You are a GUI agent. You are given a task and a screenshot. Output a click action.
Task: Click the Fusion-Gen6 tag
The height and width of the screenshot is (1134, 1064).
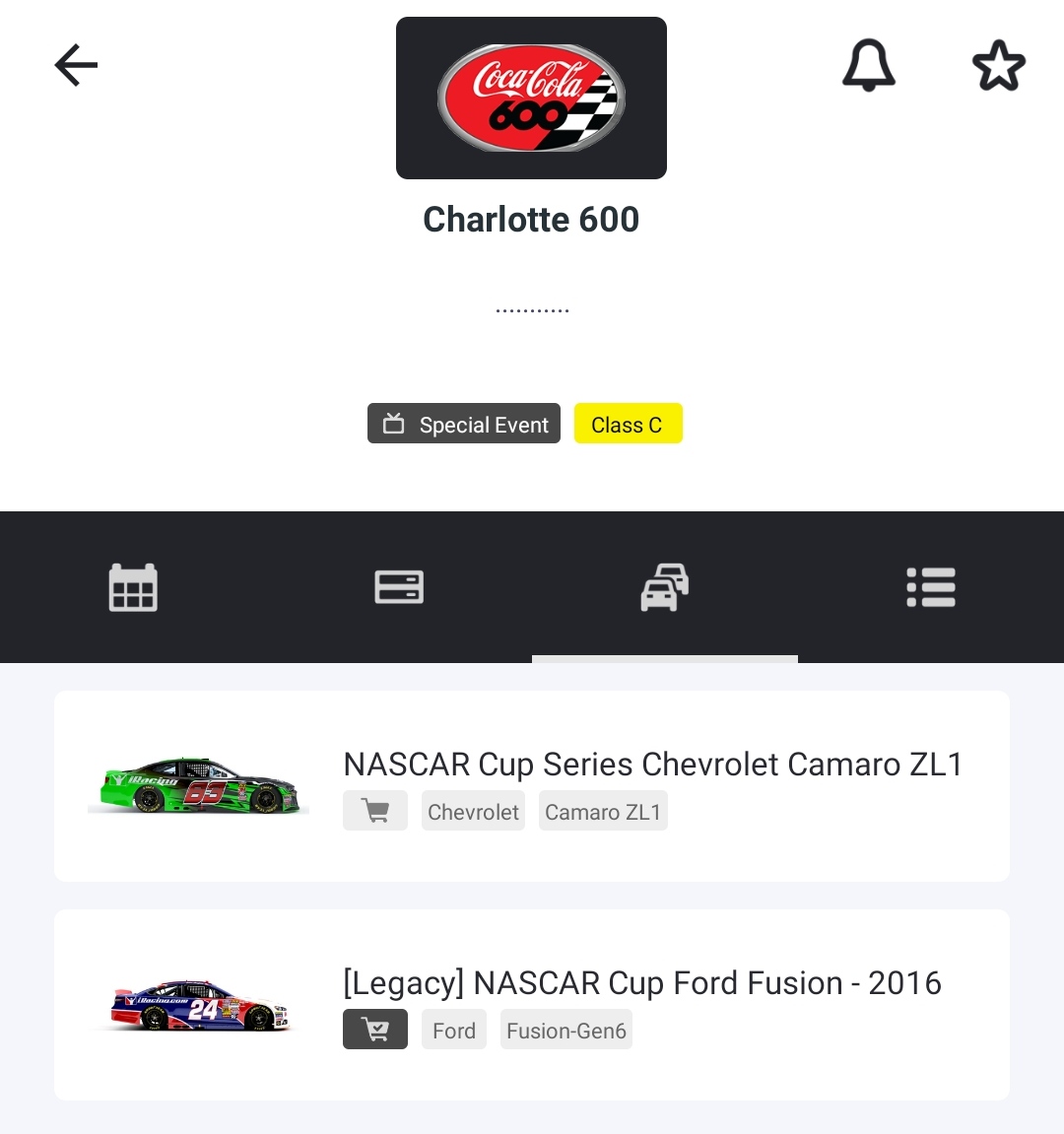[x=566, y=1030]
